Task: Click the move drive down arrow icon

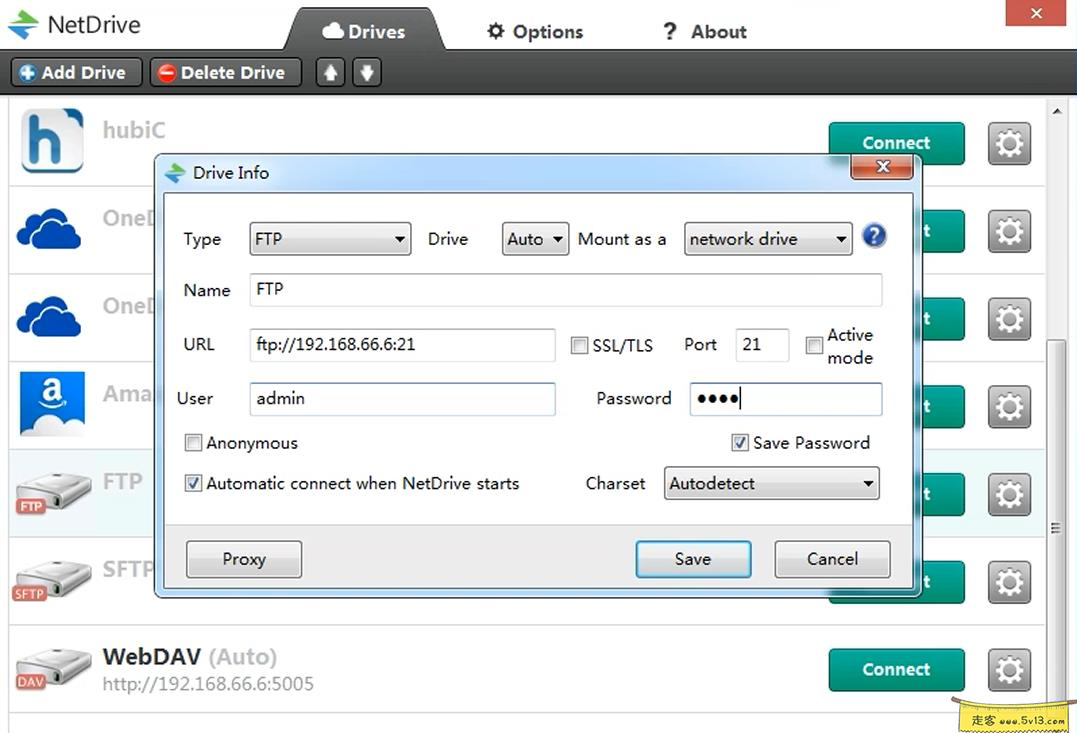Action: click(367, 73)
